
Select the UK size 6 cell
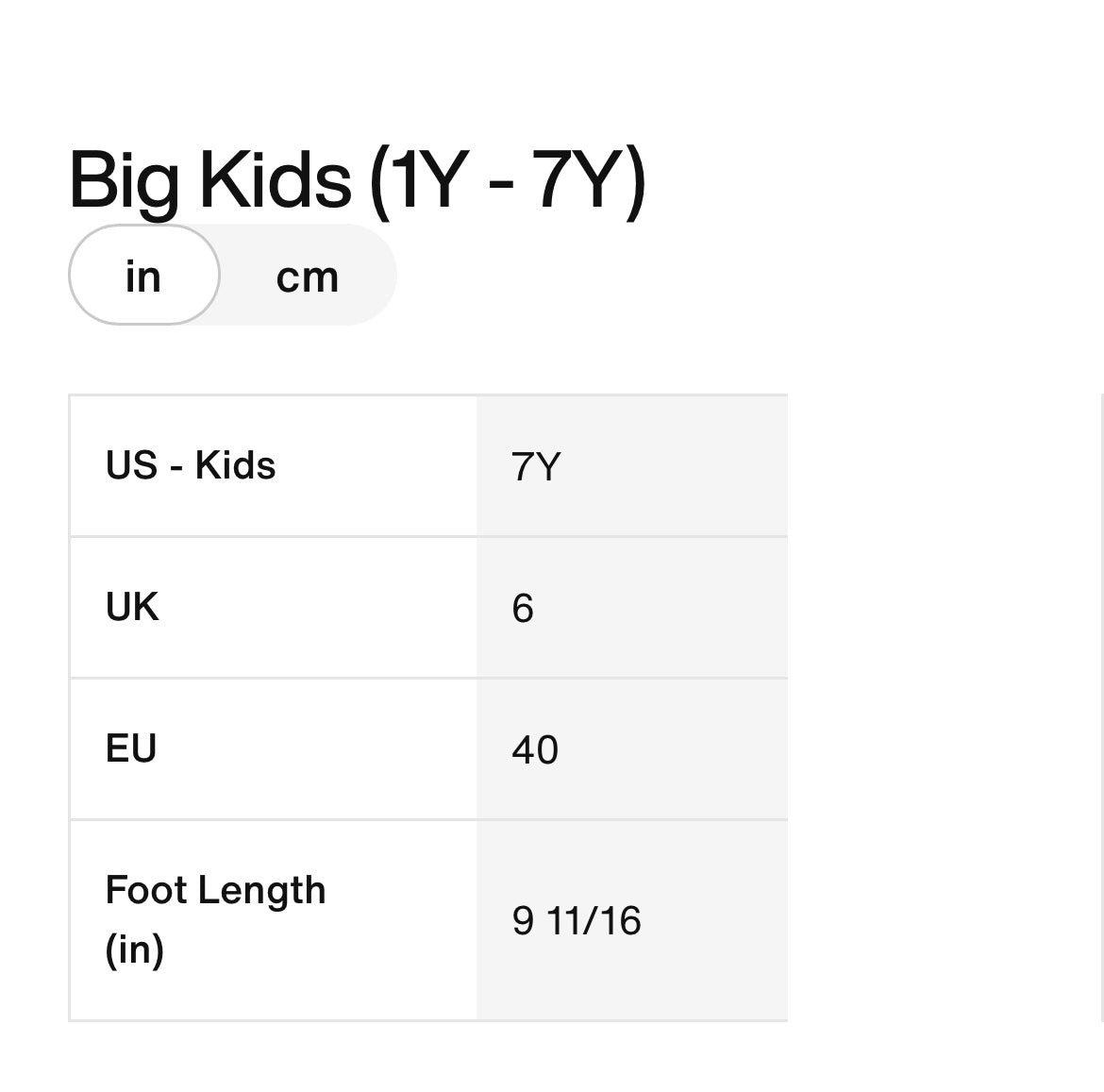[631, 608]
